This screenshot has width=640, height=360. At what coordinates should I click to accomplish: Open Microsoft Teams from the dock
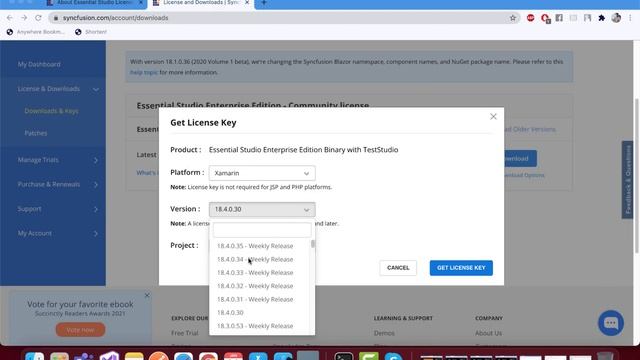click(84, 357)
